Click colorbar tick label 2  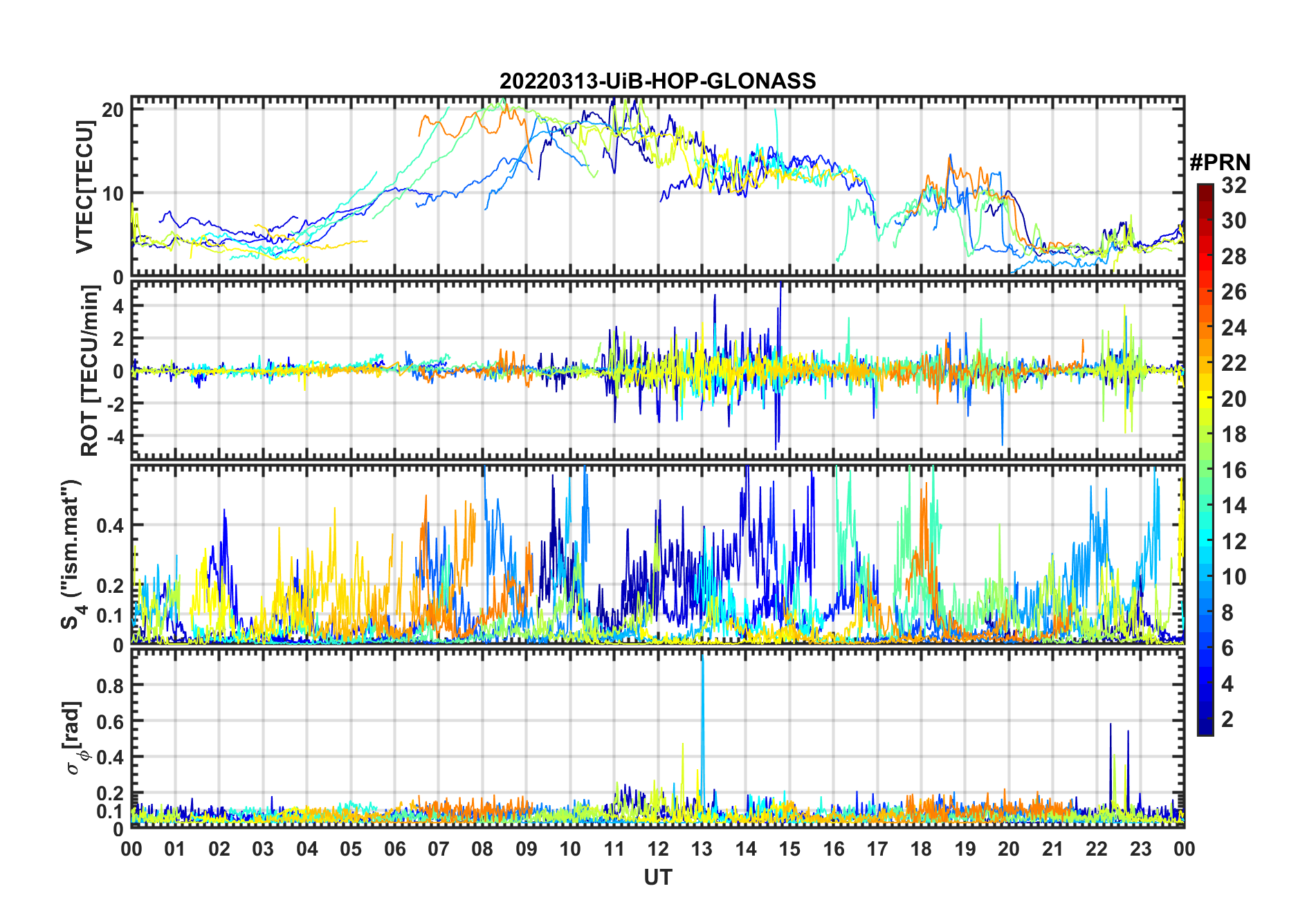click(1227, 719)
